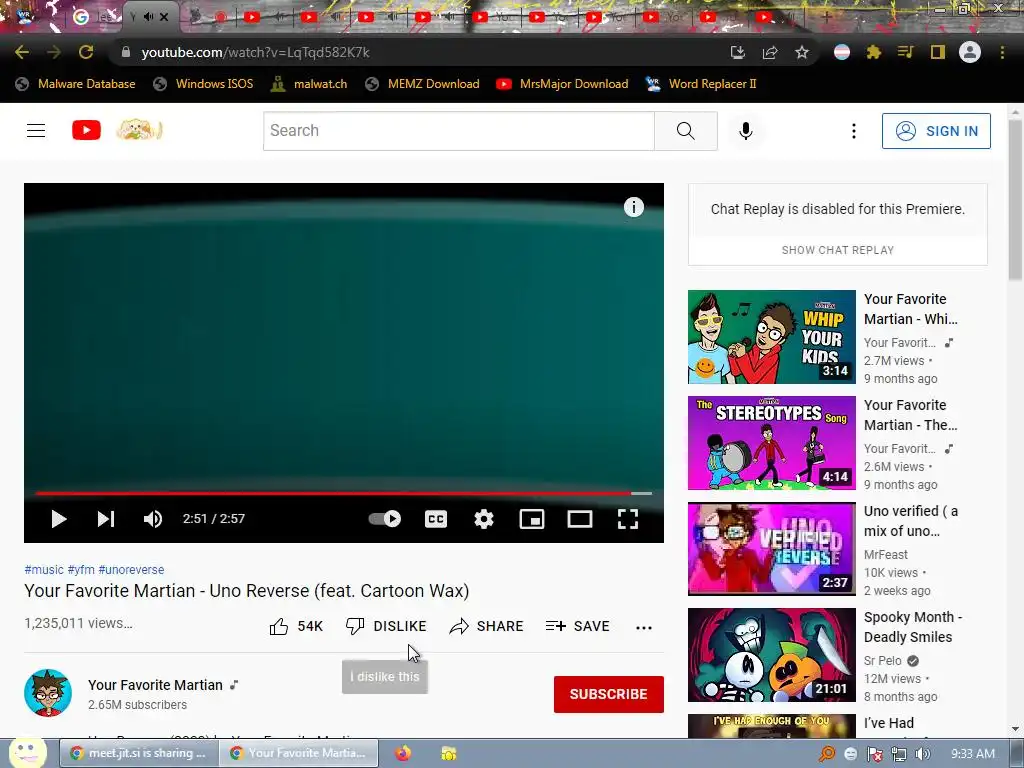Switch to theater mode

[x=580, y=519]
